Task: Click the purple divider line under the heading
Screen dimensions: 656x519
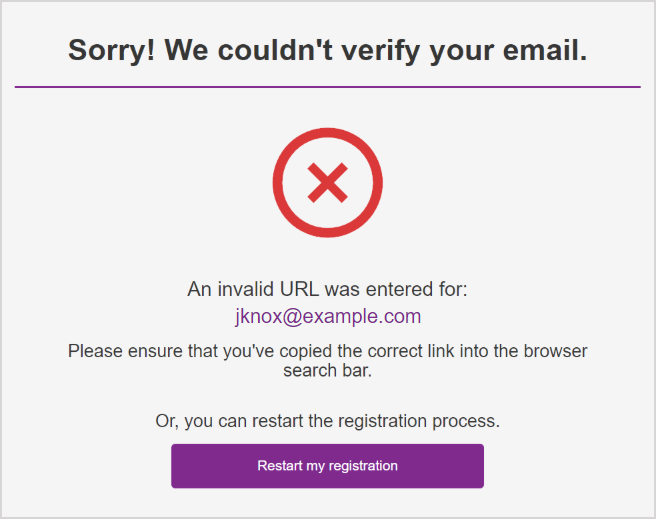Action: (x=327, y=87)
